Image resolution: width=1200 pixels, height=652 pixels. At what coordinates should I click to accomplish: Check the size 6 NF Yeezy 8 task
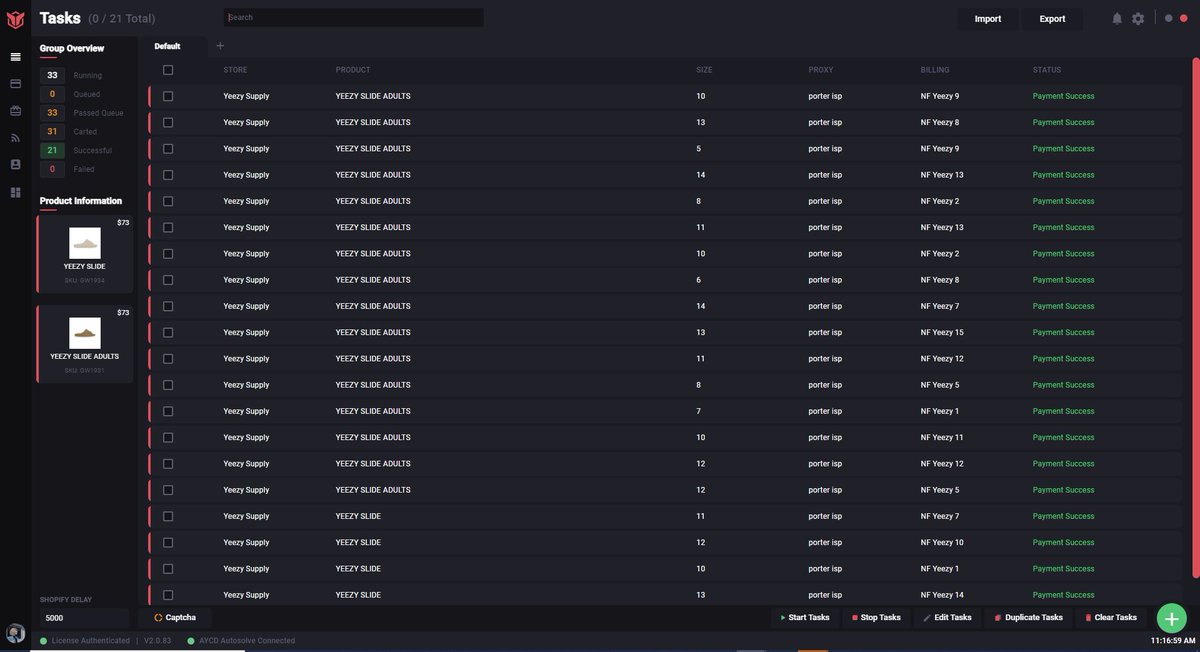click(168, 280)
